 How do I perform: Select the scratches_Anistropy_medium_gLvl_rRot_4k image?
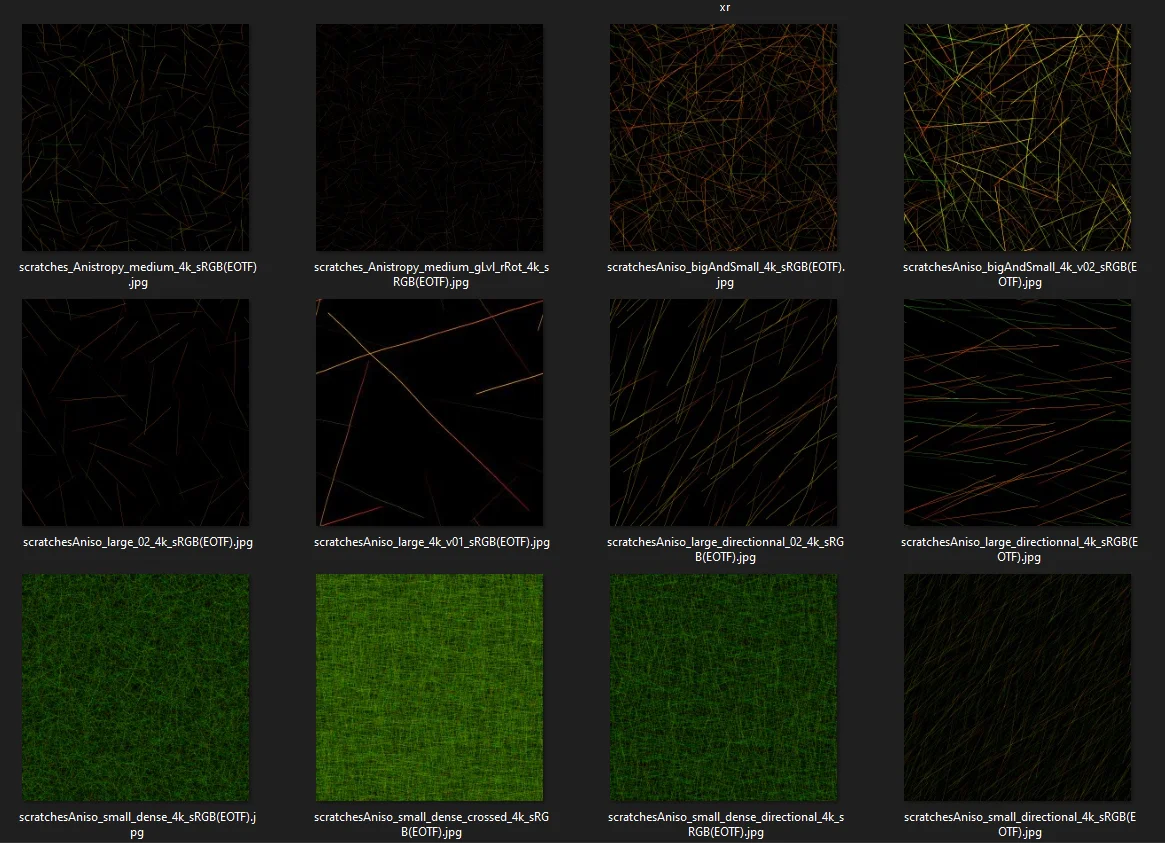pyautogui.click(x=429, y=137)
